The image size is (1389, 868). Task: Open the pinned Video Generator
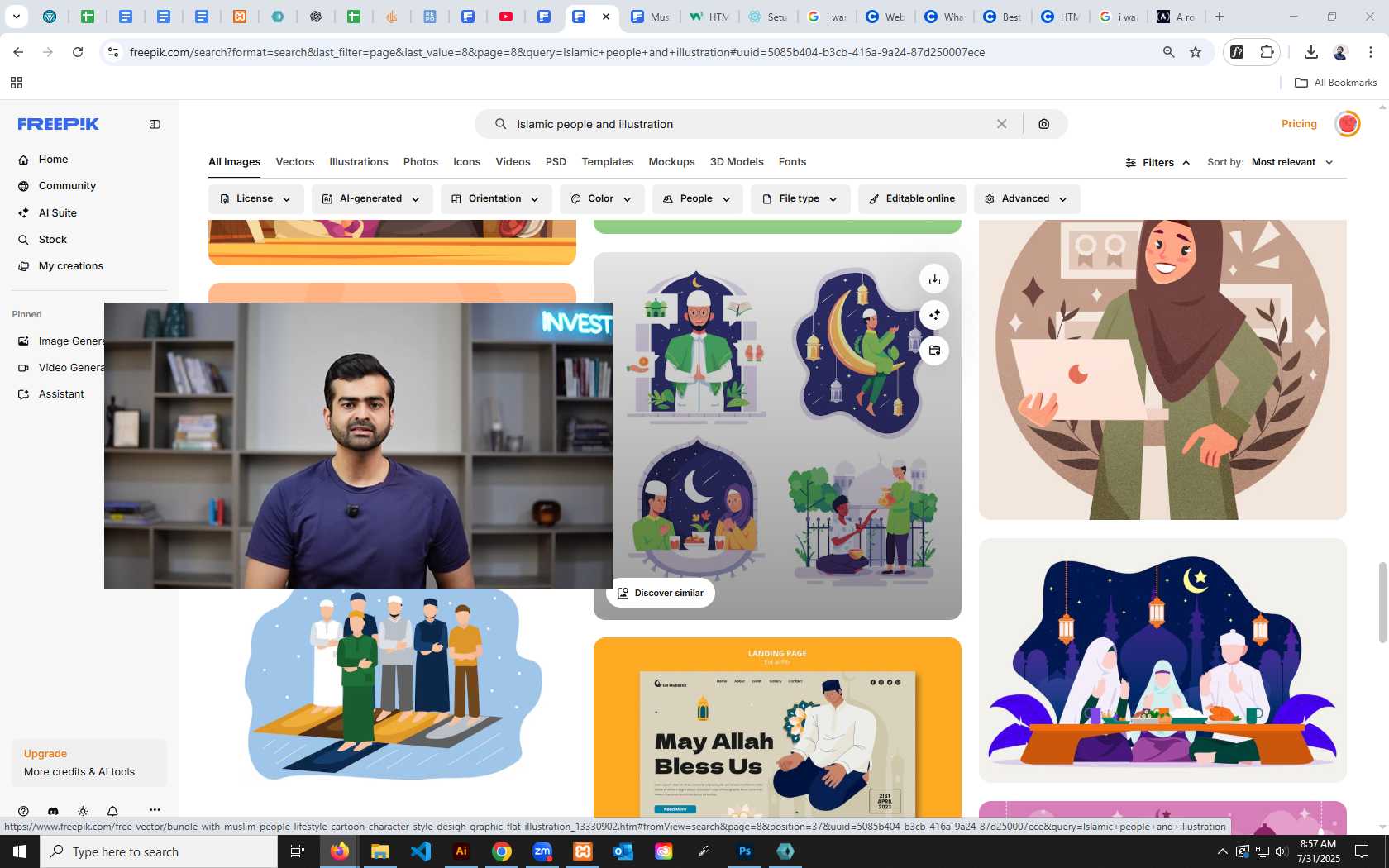click(62, 368)
